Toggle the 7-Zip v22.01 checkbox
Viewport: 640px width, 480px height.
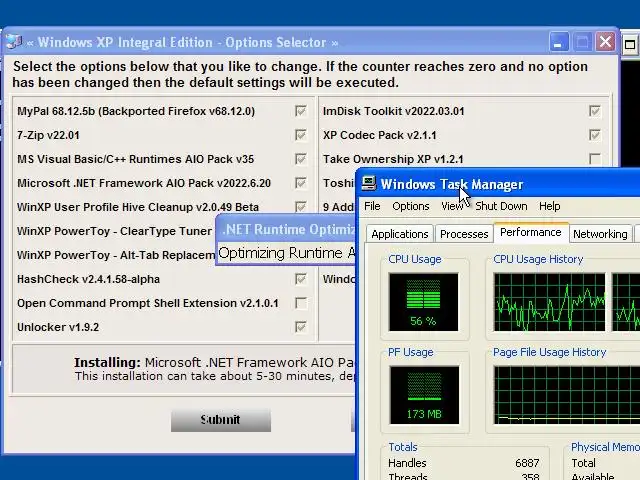301,135
